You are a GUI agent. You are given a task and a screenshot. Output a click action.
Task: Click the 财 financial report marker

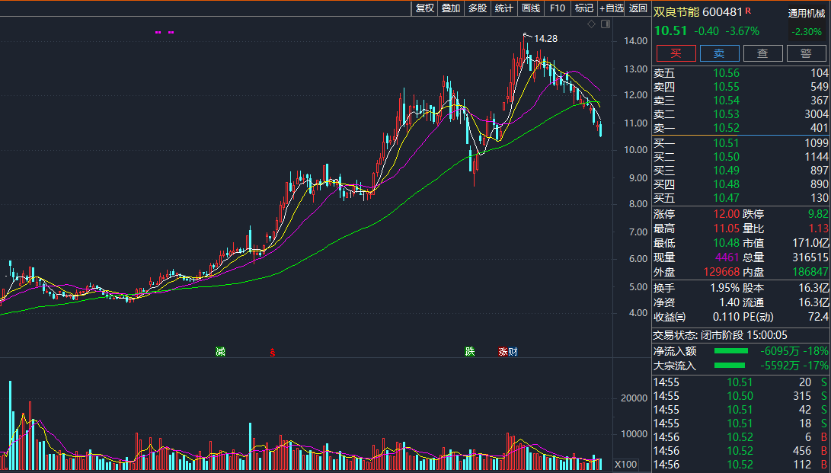513,351
